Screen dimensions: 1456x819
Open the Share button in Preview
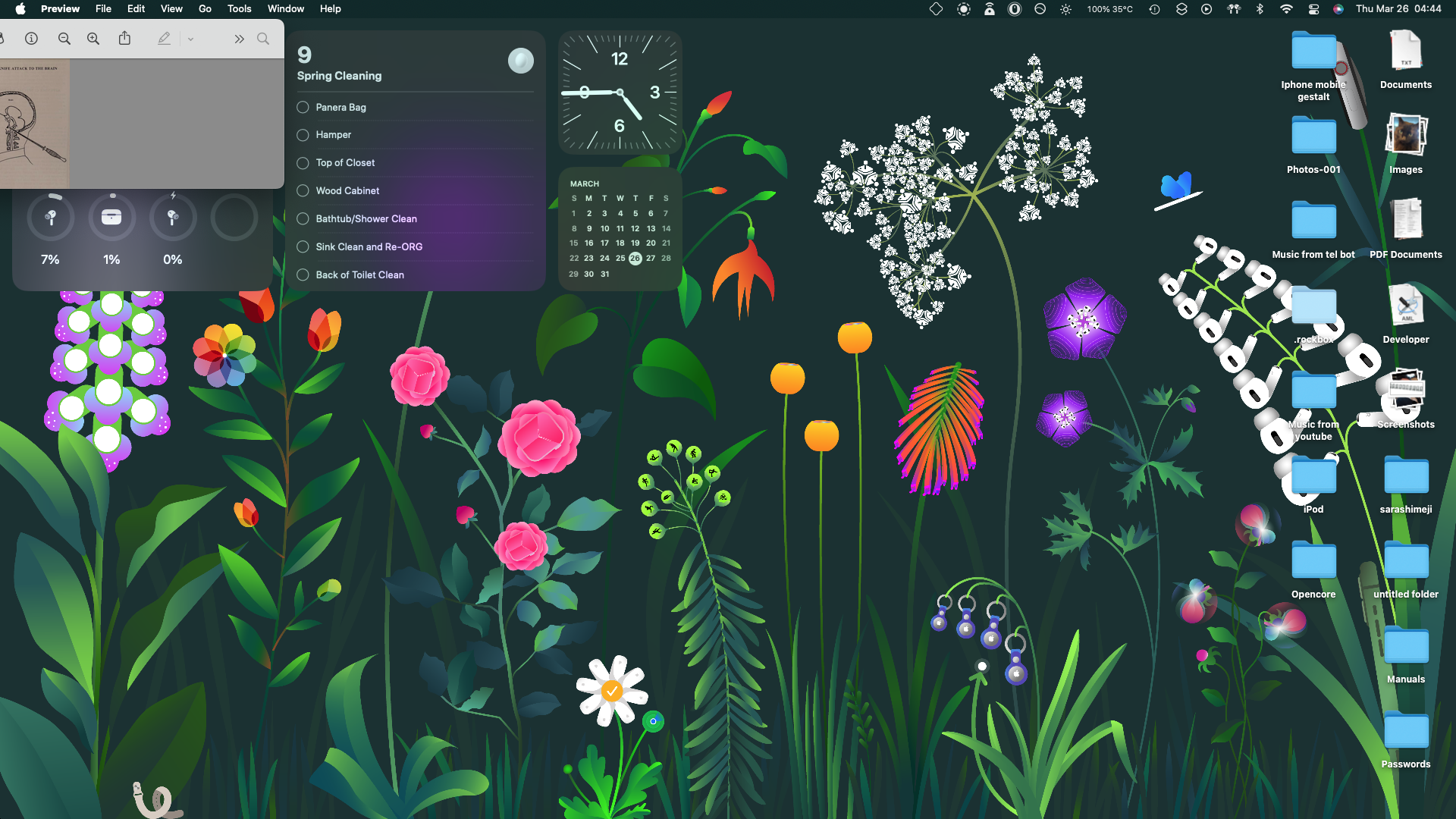tap(124, 39)
